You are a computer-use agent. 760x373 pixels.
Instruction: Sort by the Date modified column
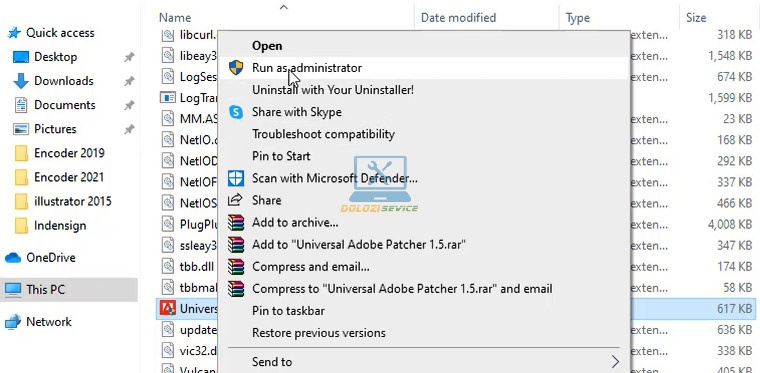click(458, 18)
